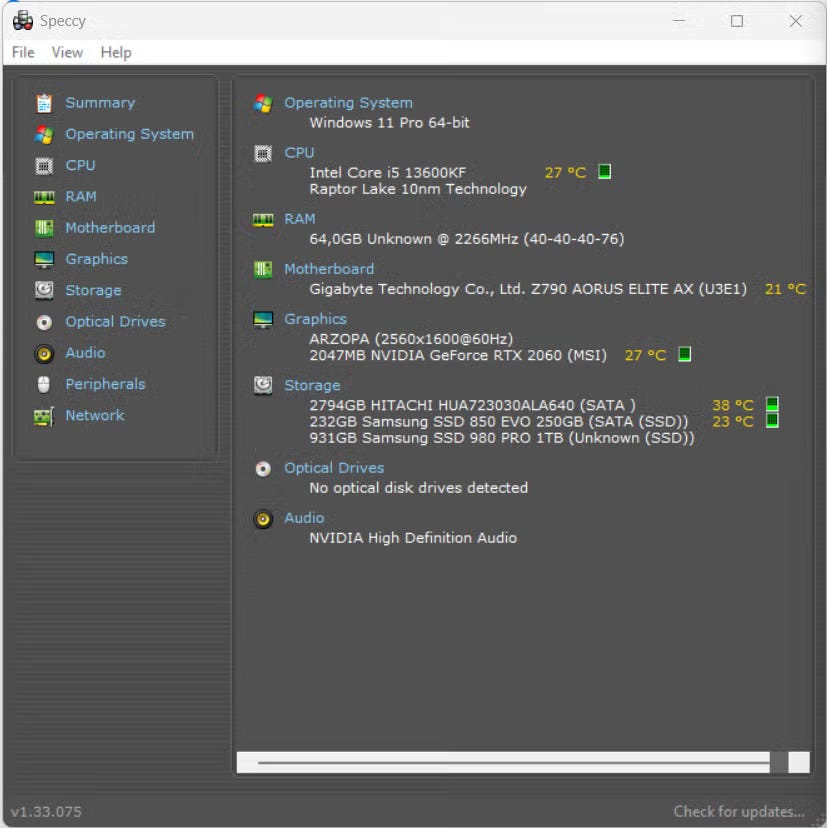827x828 pixels.
Task: Select Optical Drives in sidebar
Action: click(x=116, y=322)
